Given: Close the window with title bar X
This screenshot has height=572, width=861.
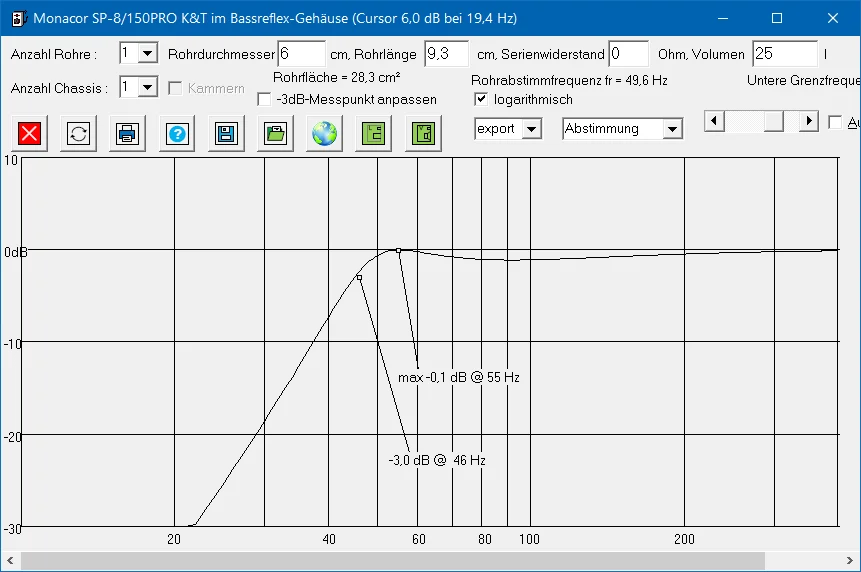Looking at the screenshot, I should (x=833, y=18).
